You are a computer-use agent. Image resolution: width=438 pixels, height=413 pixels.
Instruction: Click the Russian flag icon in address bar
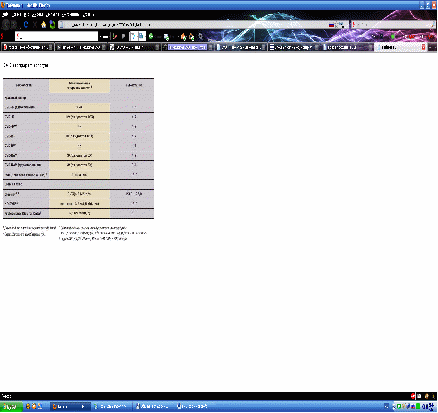tap(331, 25)
